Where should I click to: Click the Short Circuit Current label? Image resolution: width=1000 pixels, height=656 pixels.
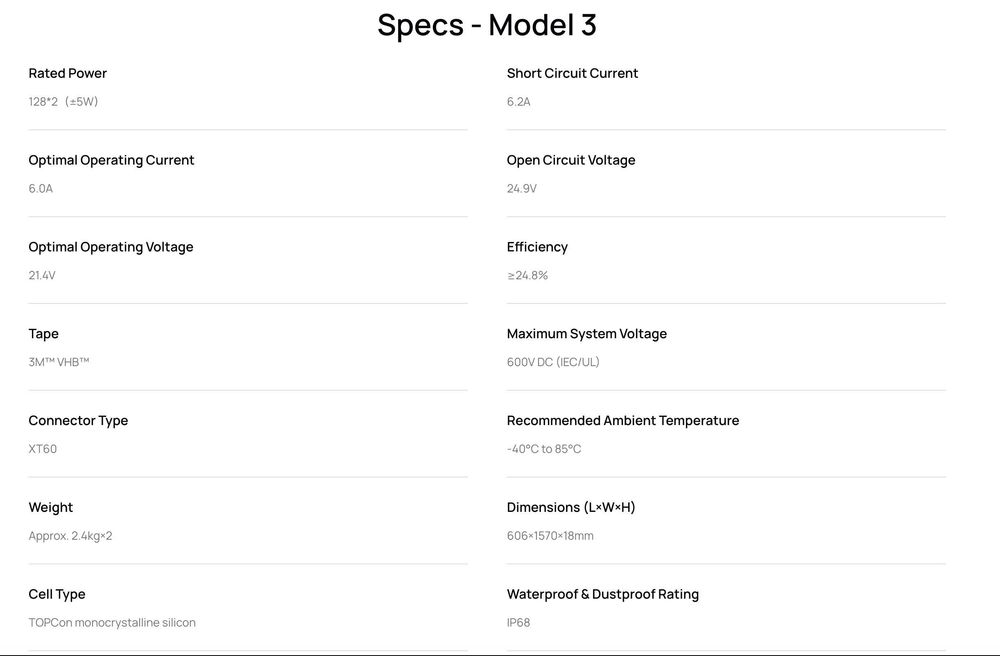[x=572, y=73]
